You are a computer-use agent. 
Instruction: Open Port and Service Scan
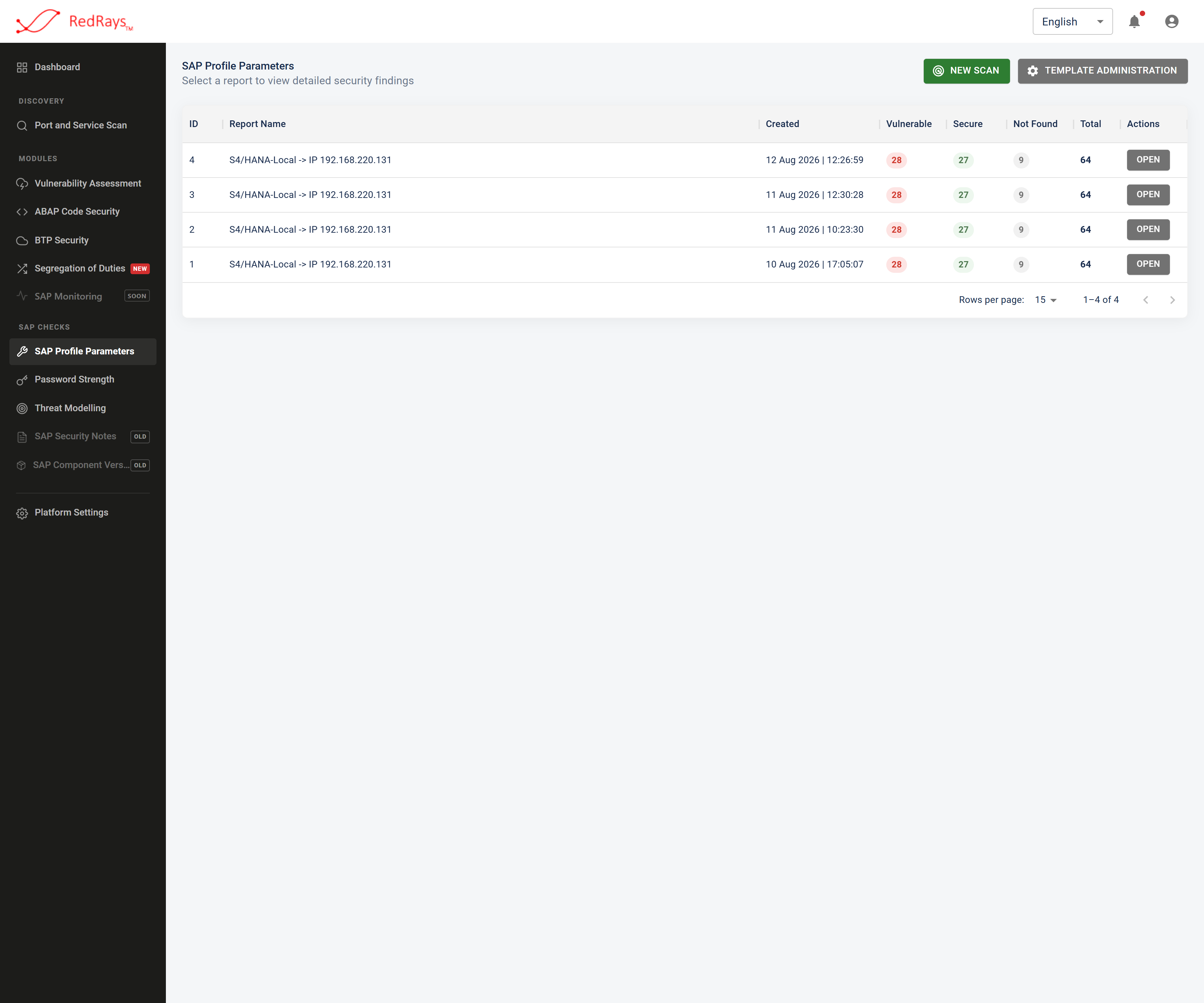tap(83, 125)
